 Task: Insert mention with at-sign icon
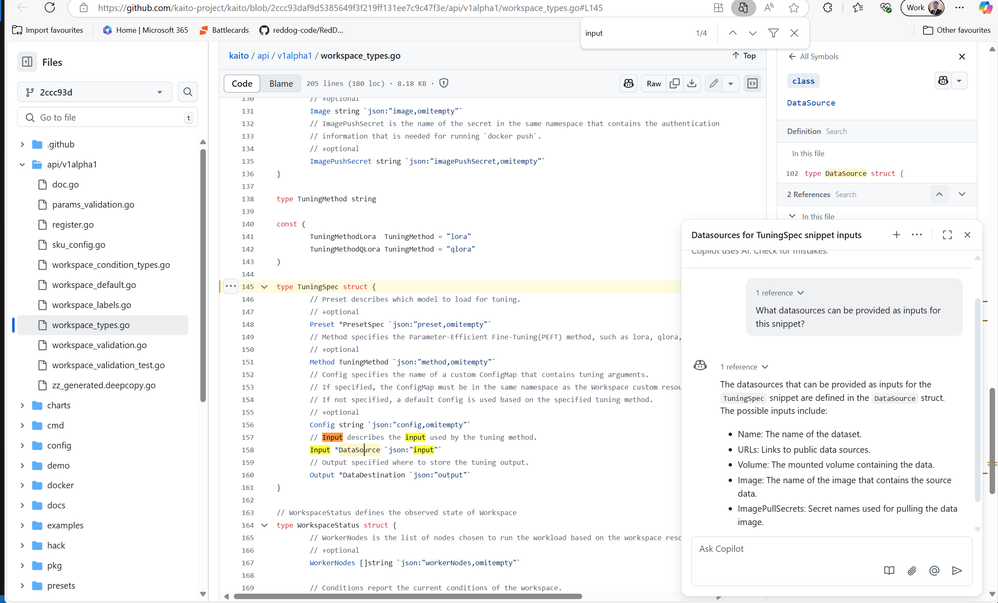[934, 571]
